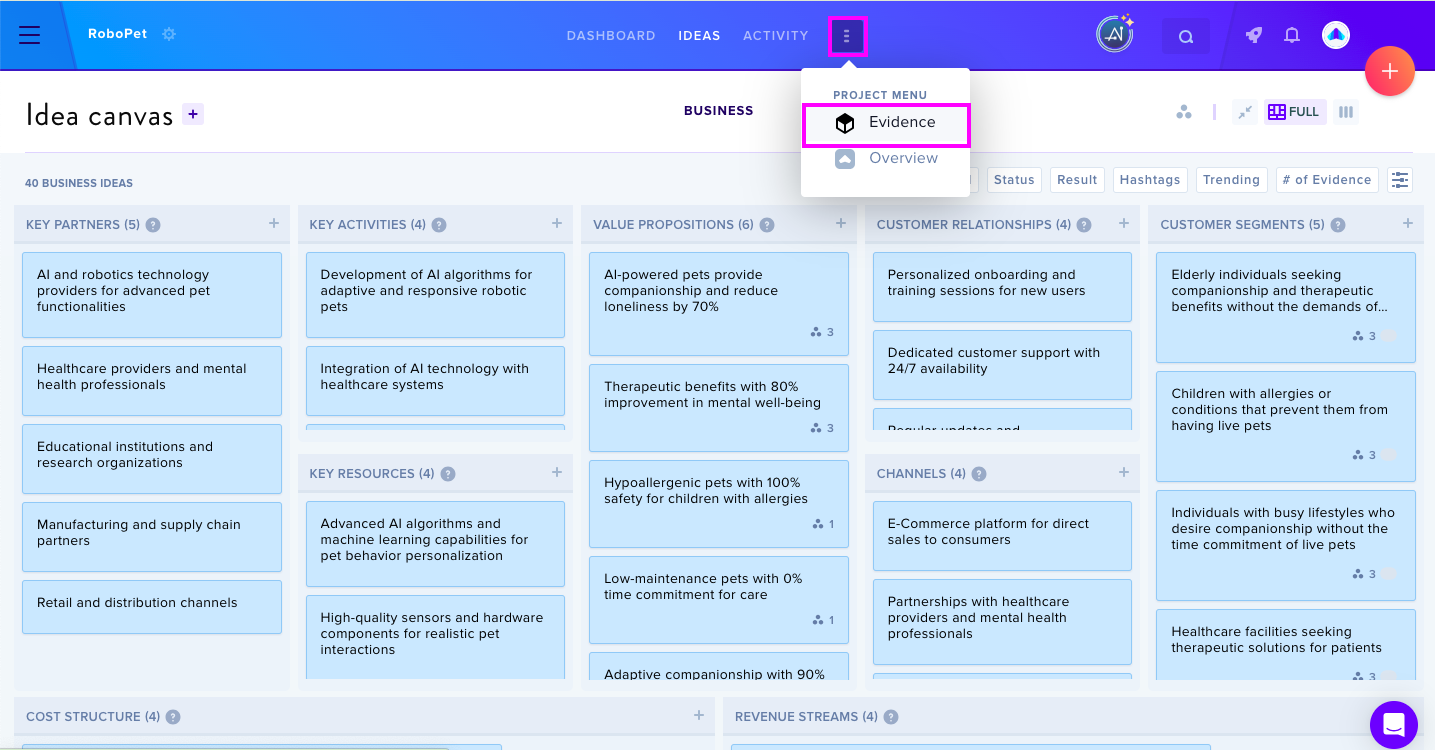Click the Trending filter button

(x=1231, y=180)
